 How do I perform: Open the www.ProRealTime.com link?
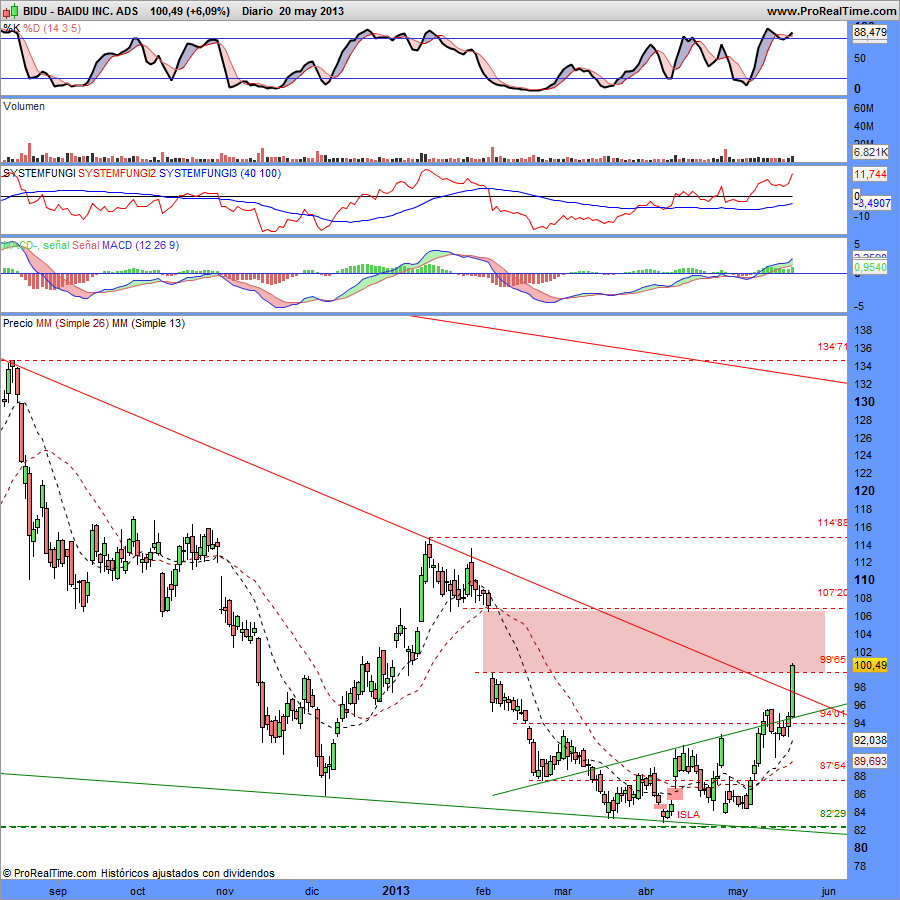pyautogui.click(x=831, y=11)
